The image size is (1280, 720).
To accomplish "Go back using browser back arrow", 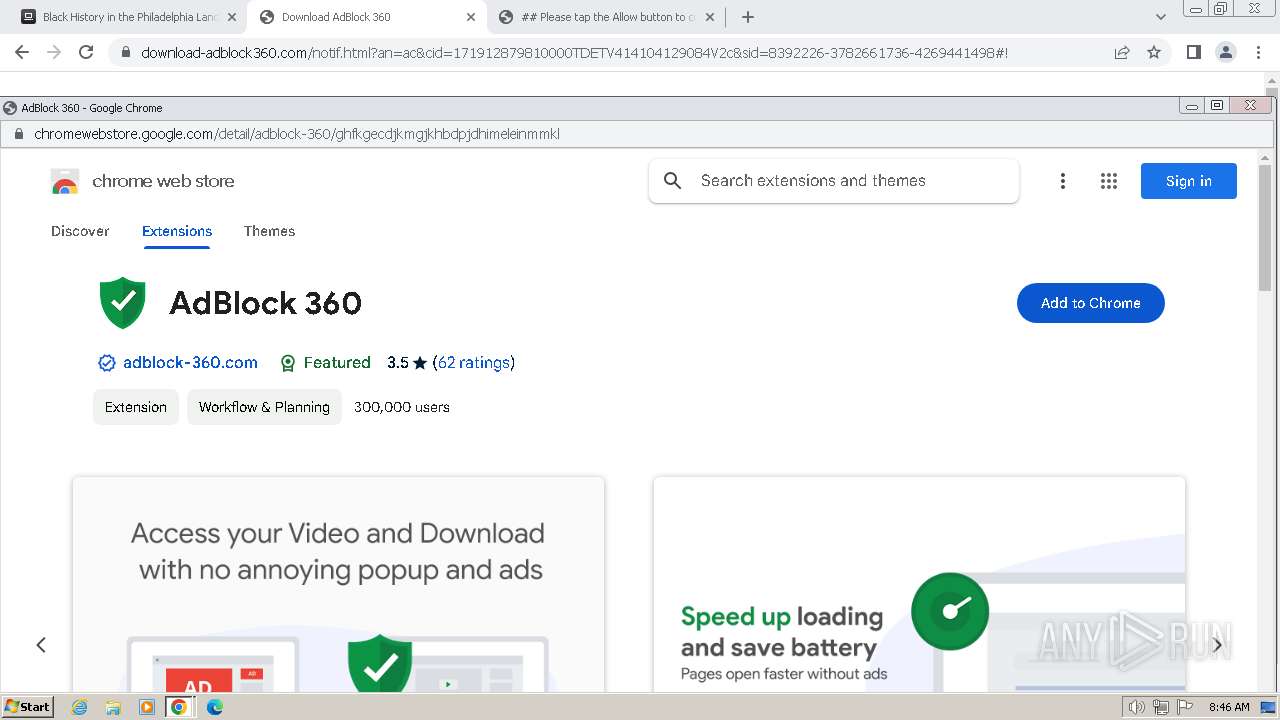I will (x=22, y=52).
